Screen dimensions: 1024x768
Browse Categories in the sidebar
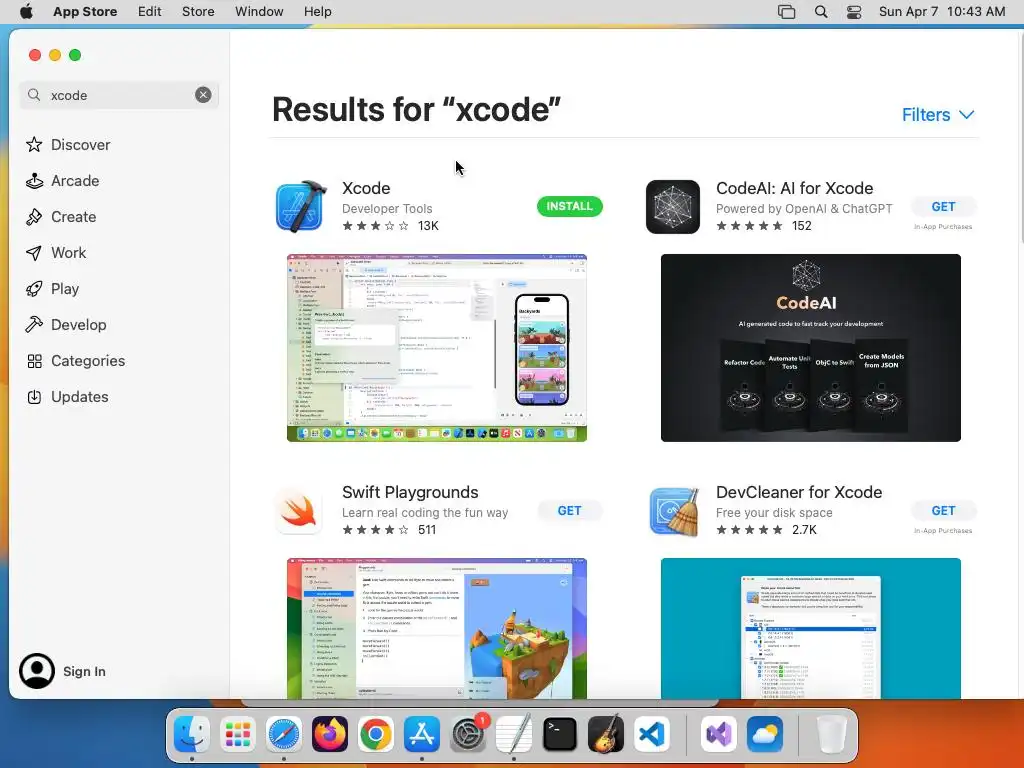(75, 360)
